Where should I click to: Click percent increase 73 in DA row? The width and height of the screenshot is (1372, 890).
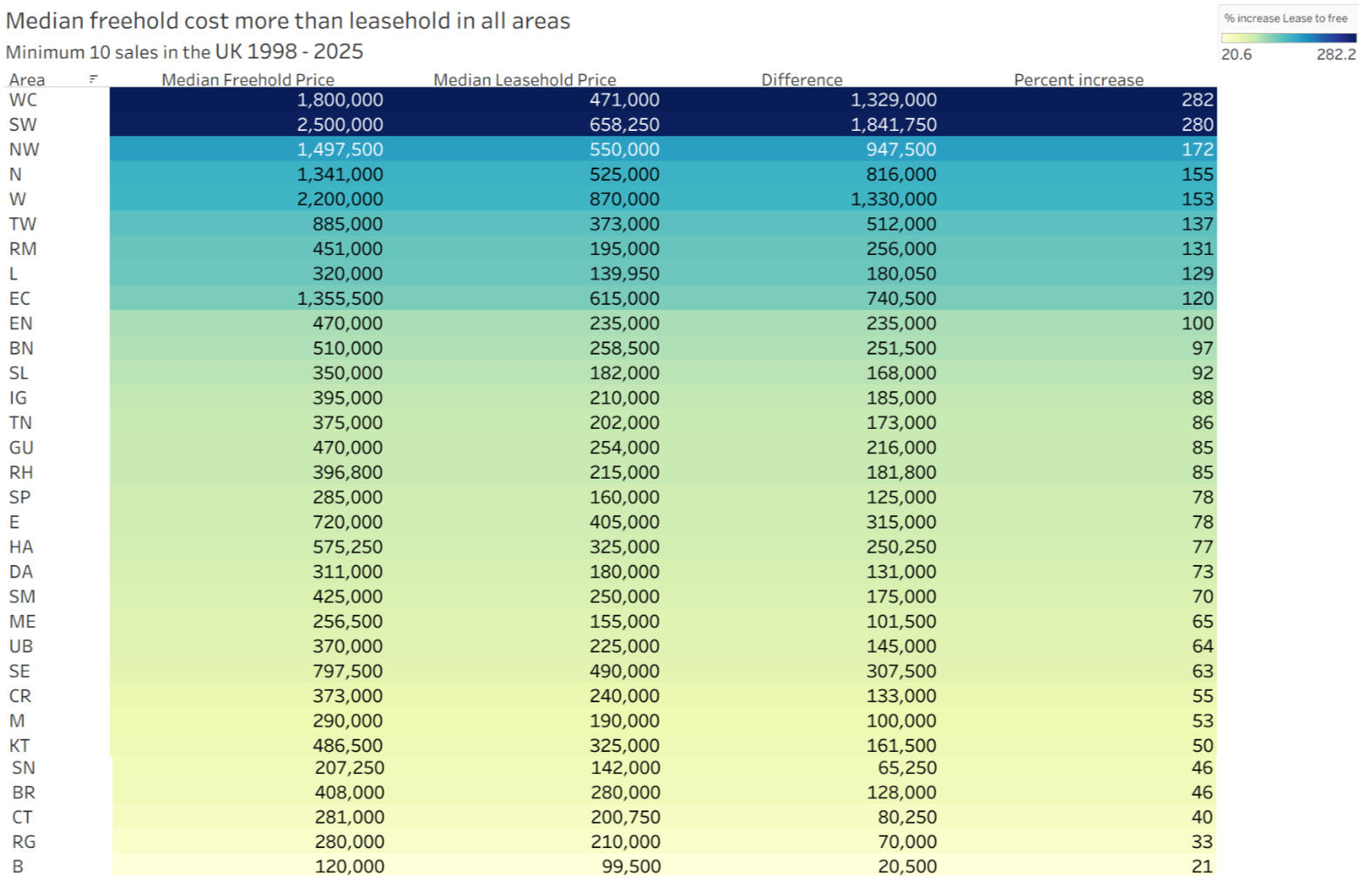pyautogui.click(x=1203, y=572)
